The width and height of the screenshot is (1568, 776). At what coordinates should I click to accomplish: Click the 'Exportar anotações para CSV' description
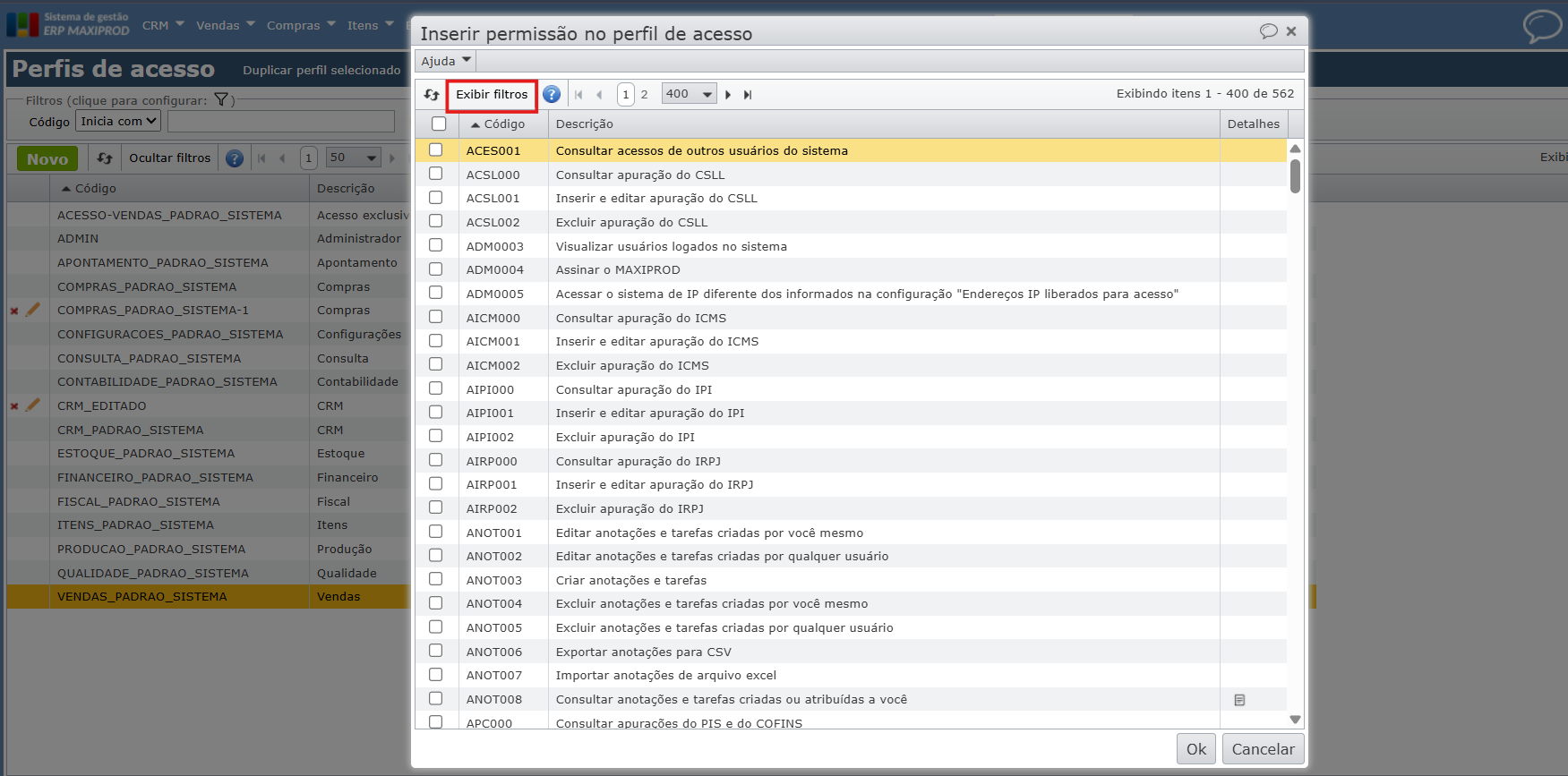644,652
